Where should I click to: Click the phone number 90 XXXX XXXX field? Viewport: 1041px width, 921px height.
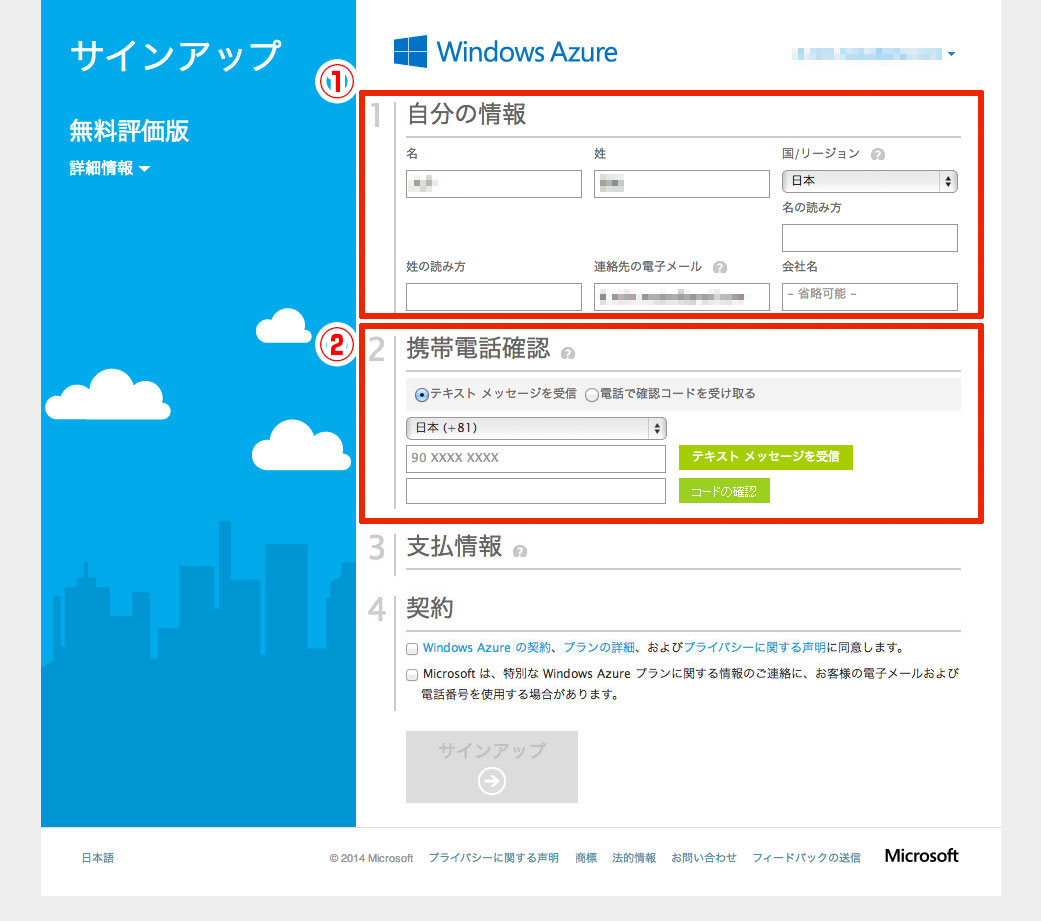(x=536, y=458)
